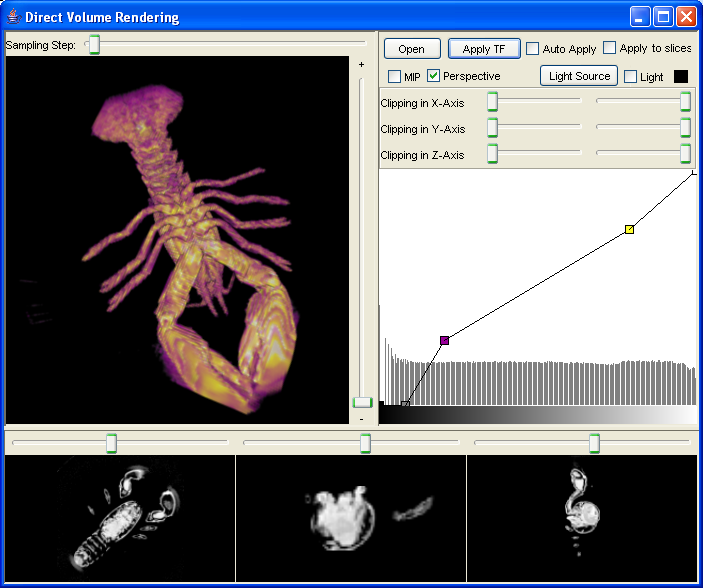Click the third slice position slider handle
Viewport: 703px width, 588px height.
click(x=595, y=443)
